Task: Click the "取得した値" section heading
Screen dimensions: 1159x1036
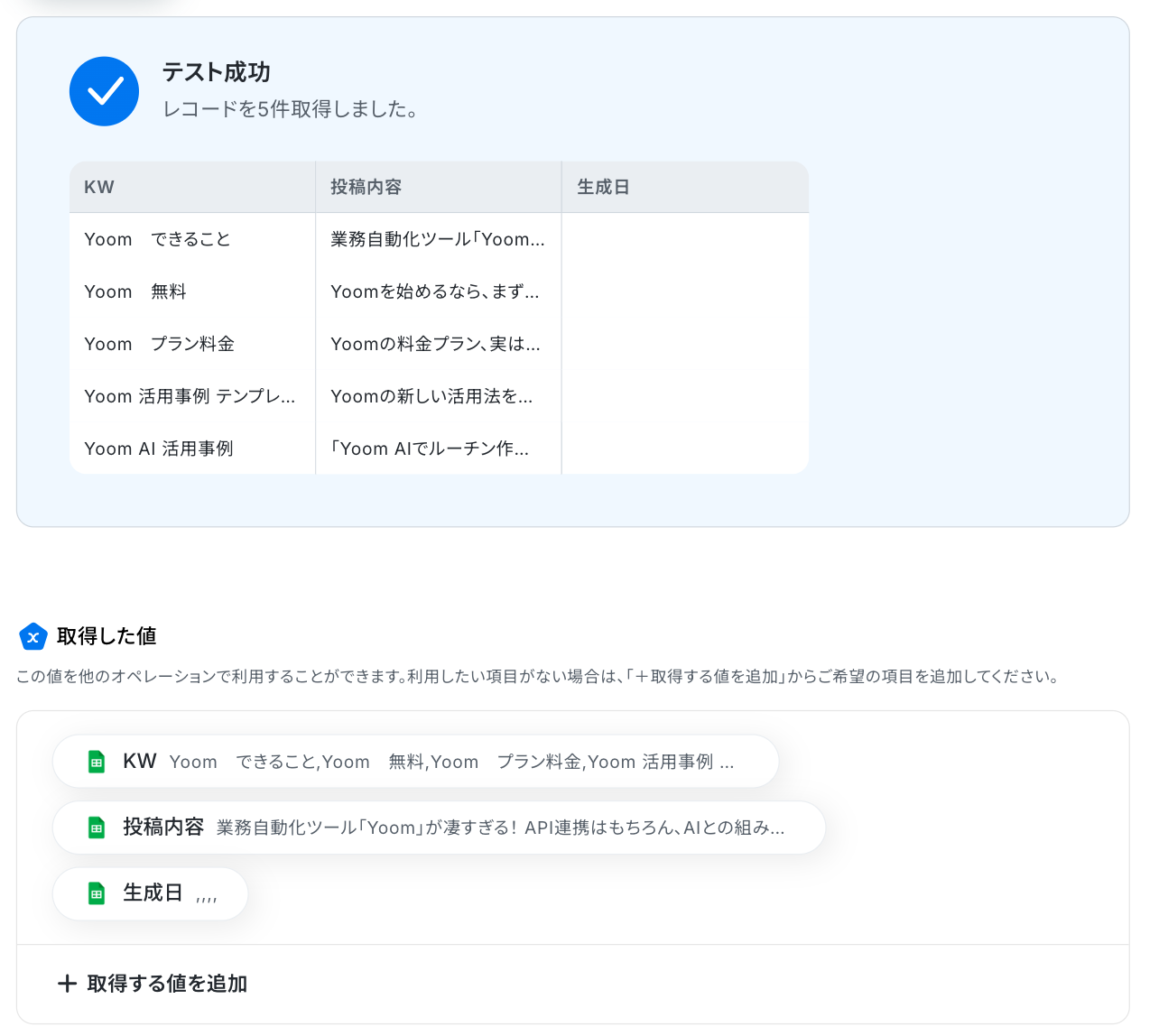Action: point(107,637)
